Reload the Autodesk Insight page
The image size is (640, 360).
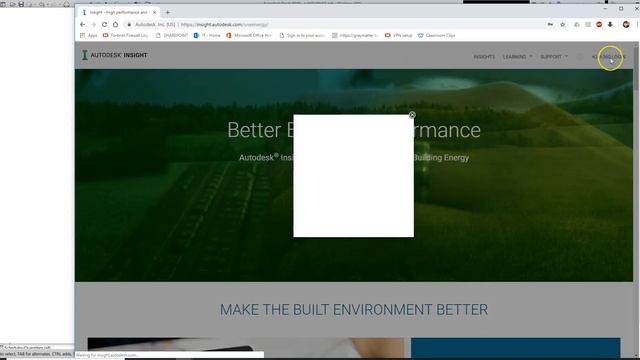(x=104, y=24)
